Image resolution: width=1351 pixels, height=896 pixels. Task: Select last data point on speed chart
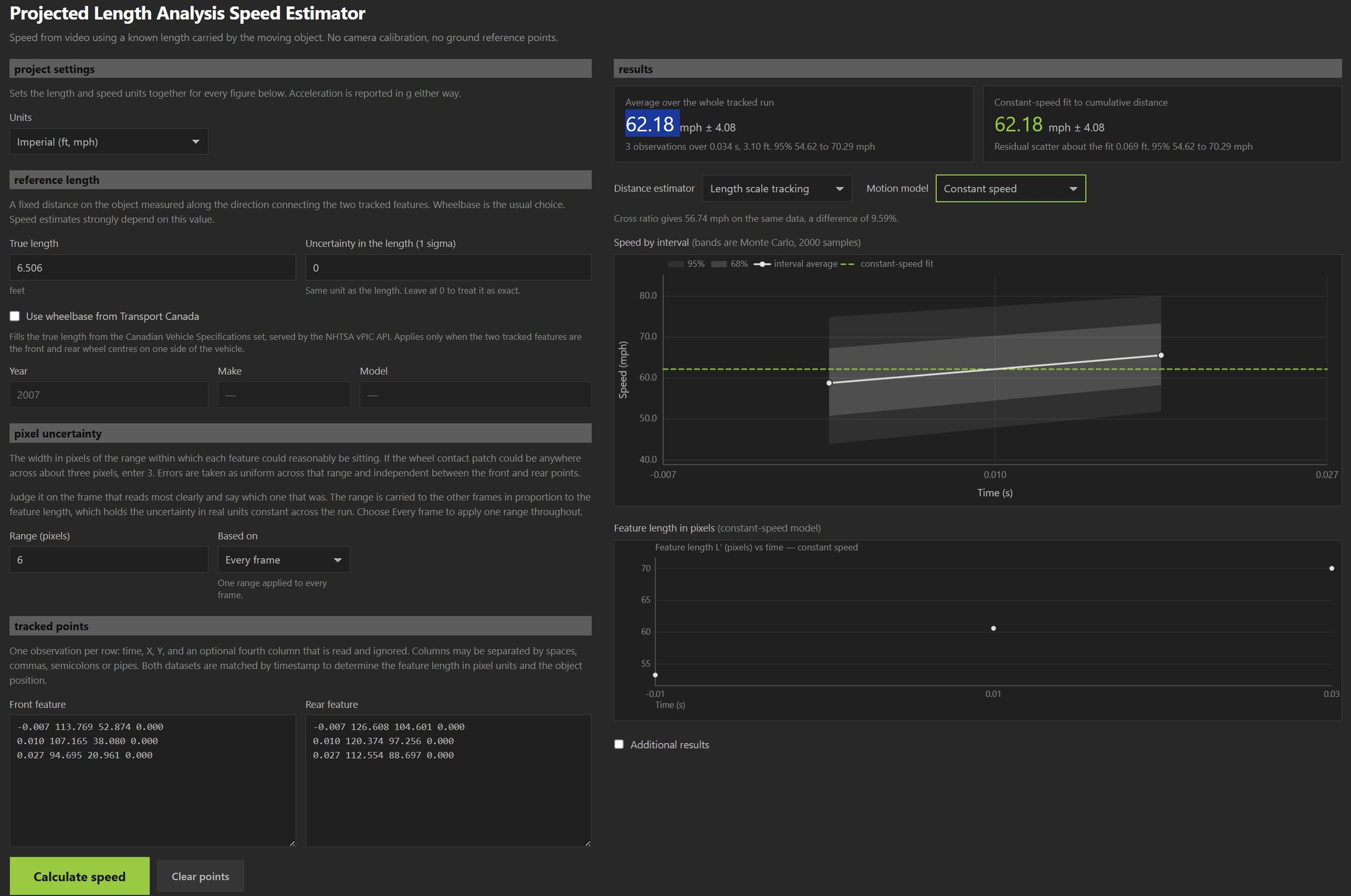(x=1160, y=356)
